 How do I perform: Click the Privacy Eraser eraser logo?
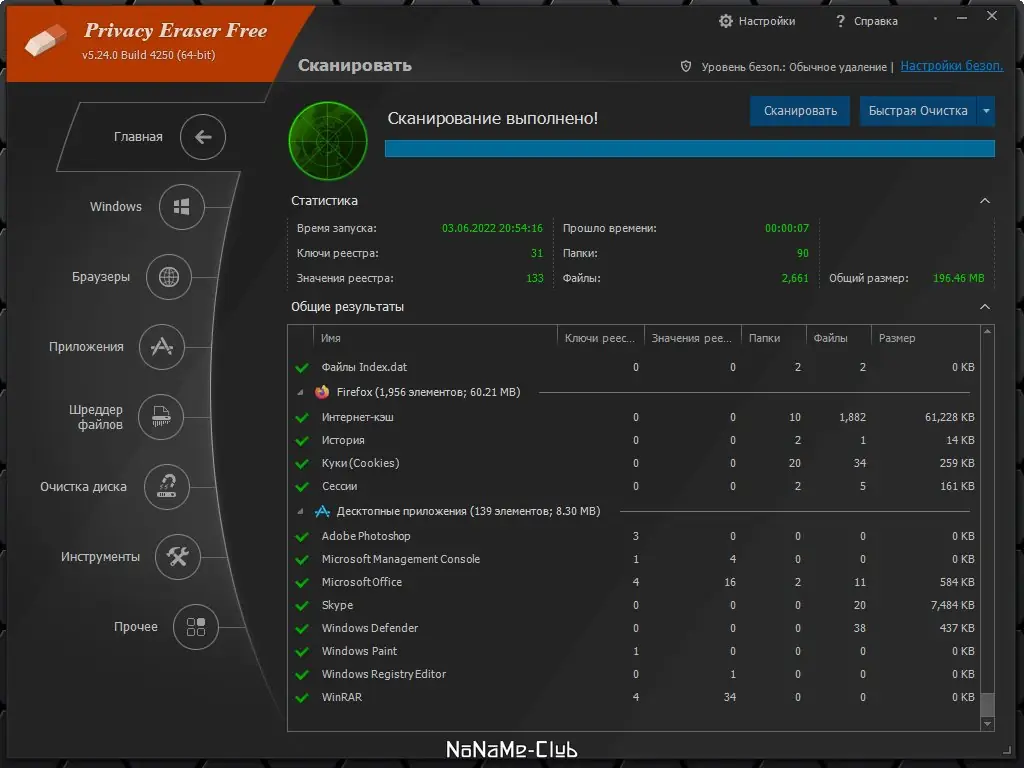(x=46, y=40)
